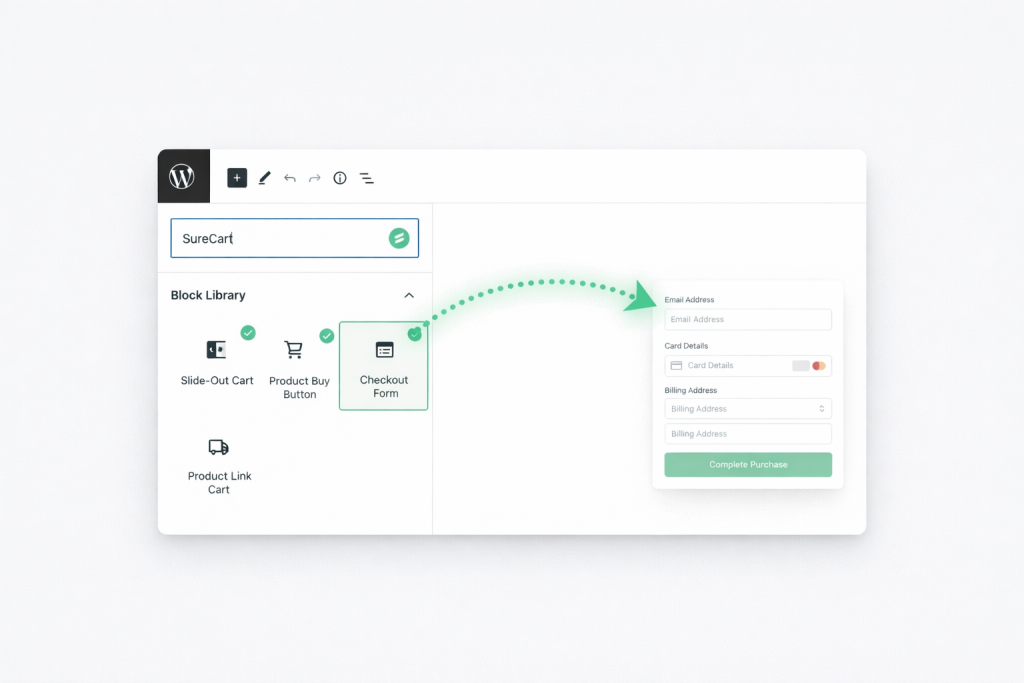The width and height of the screenshot is (1024, 683).
Task: Click the Mastercard logo in Card Details
Action: [x=819, y=366]
